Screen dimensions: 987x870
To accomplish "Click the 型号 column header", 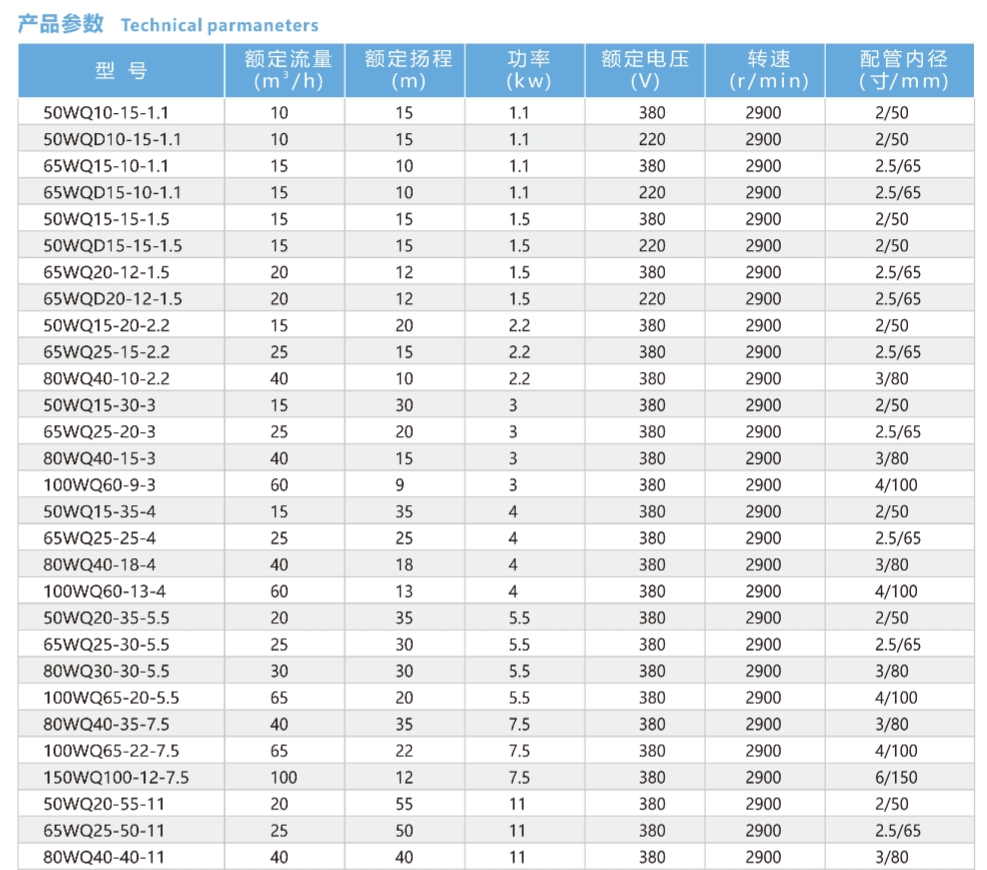I will (x=121, y=70).
